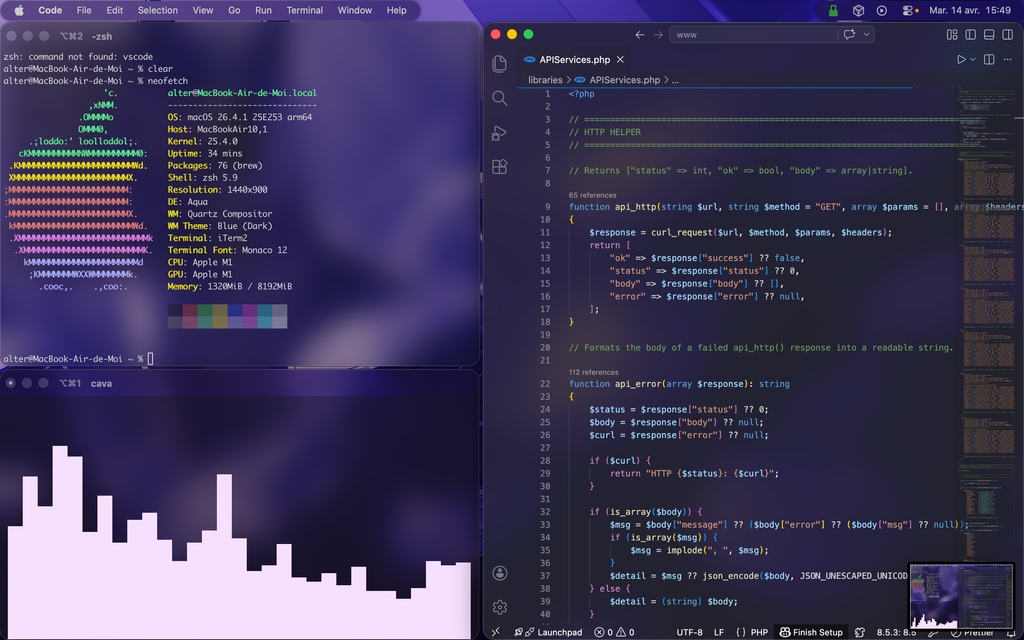
Task: Split the editor to the right
Action: pyautogui.click(x=989, y=59)
